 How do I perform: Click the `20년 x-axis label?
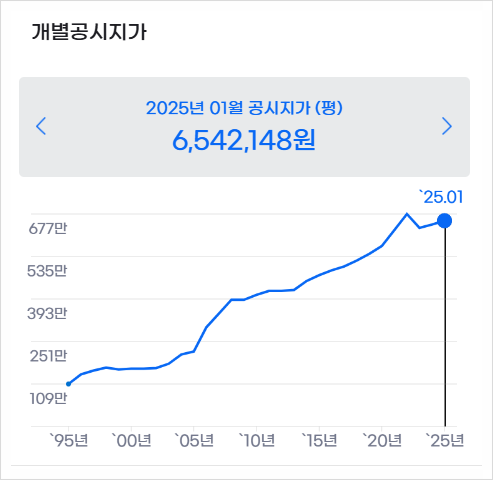(x=382, y=440)
